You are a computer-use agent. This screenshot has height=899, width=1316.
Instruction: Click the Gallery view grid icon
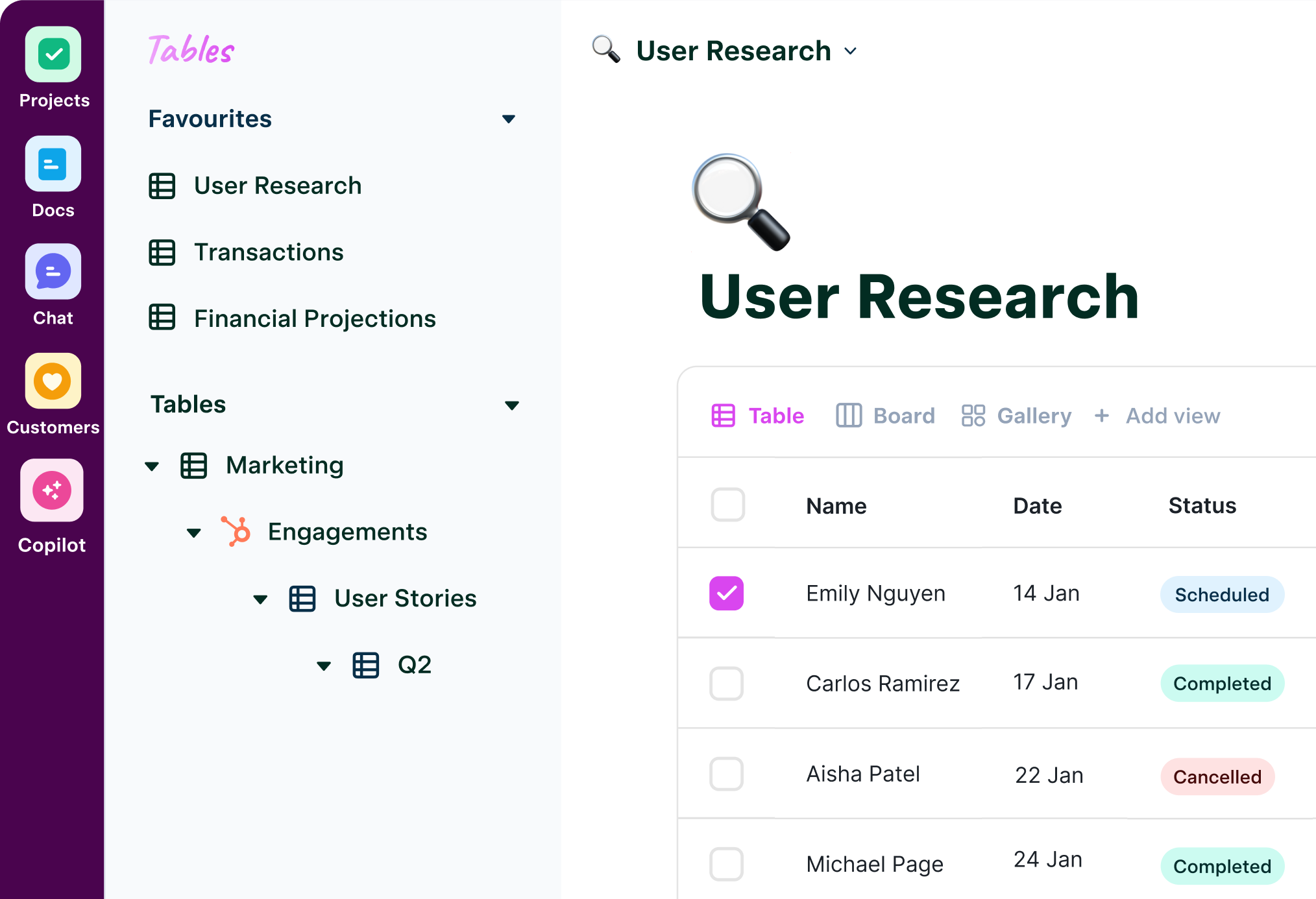tap(973, 416)
